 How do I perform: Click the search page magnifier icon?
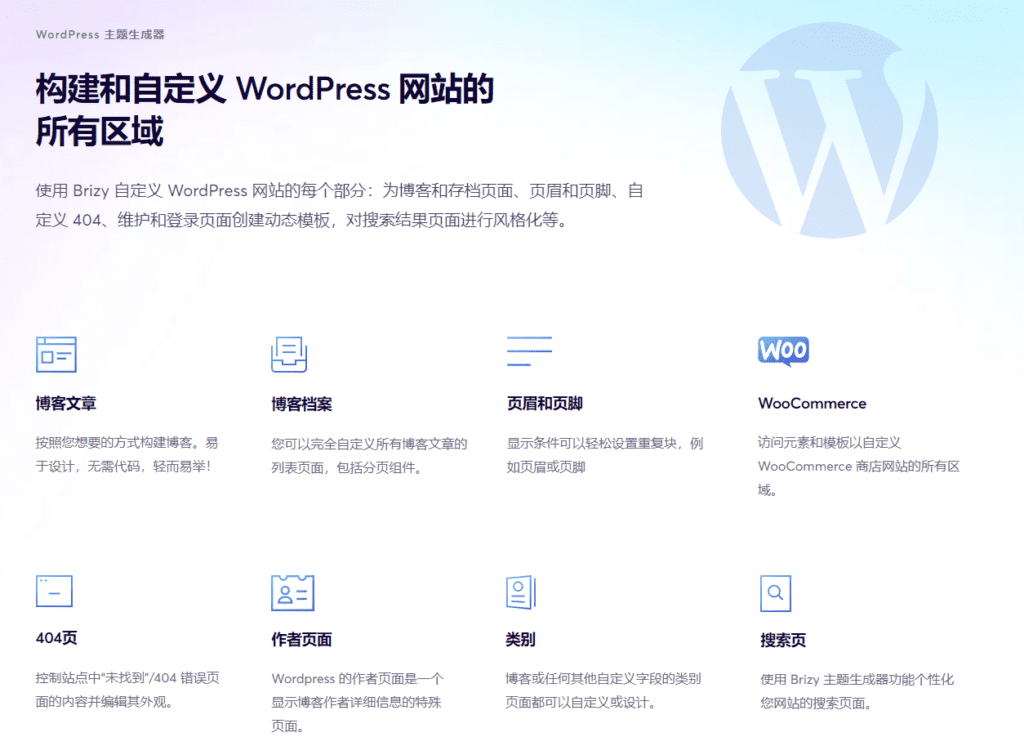click(775, 593)
